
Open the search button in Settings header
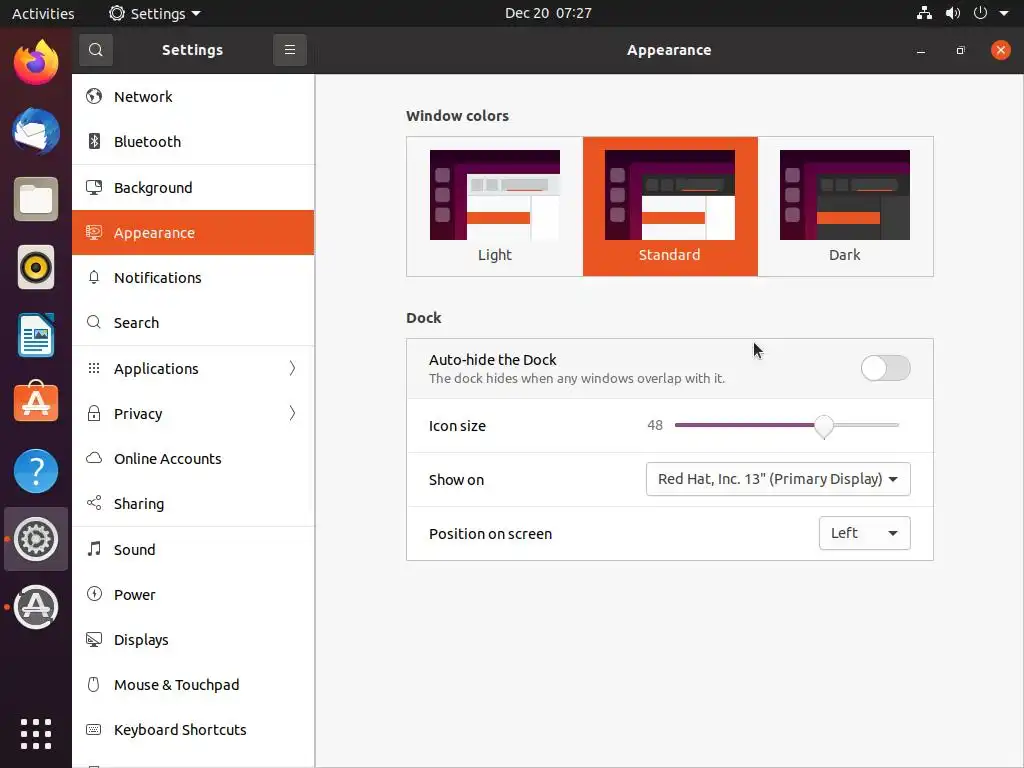click(x=95, y=50)
